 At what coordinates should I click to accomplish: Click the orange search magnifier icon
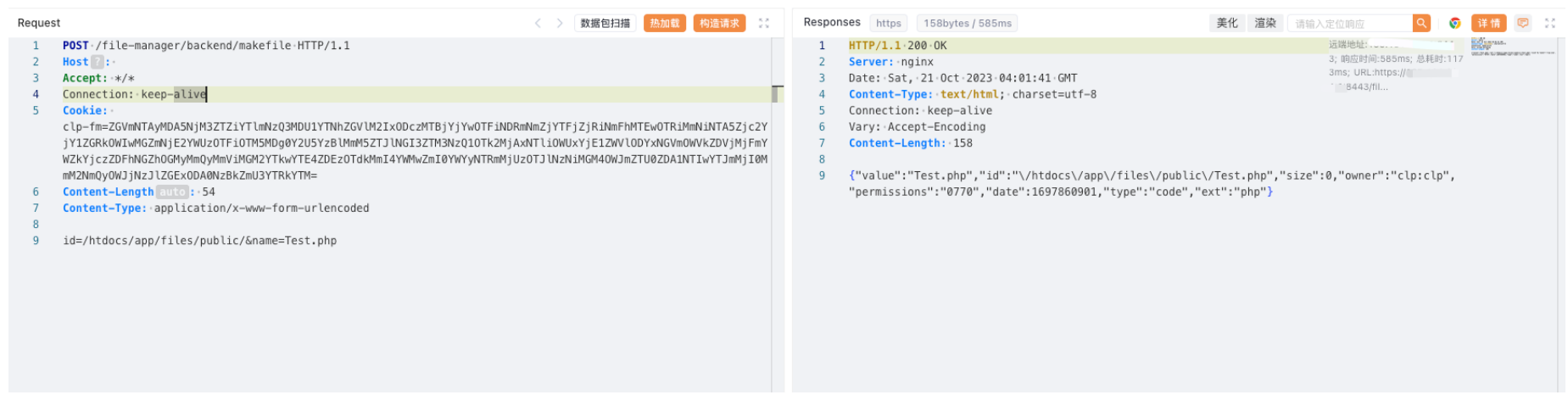1421,23
